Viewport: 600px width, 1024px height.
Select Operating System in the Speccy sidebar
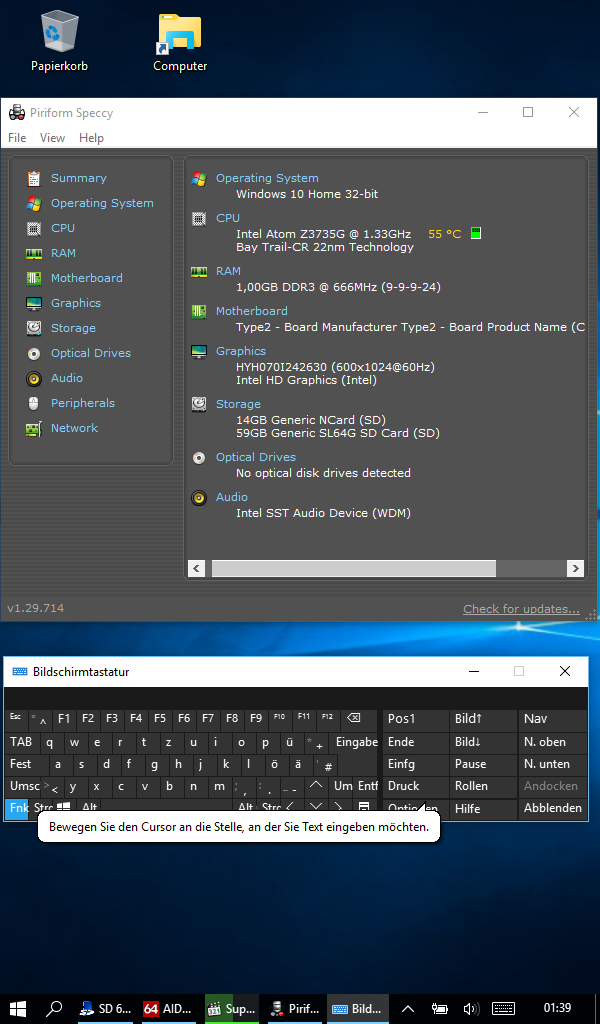click(102, 203)
